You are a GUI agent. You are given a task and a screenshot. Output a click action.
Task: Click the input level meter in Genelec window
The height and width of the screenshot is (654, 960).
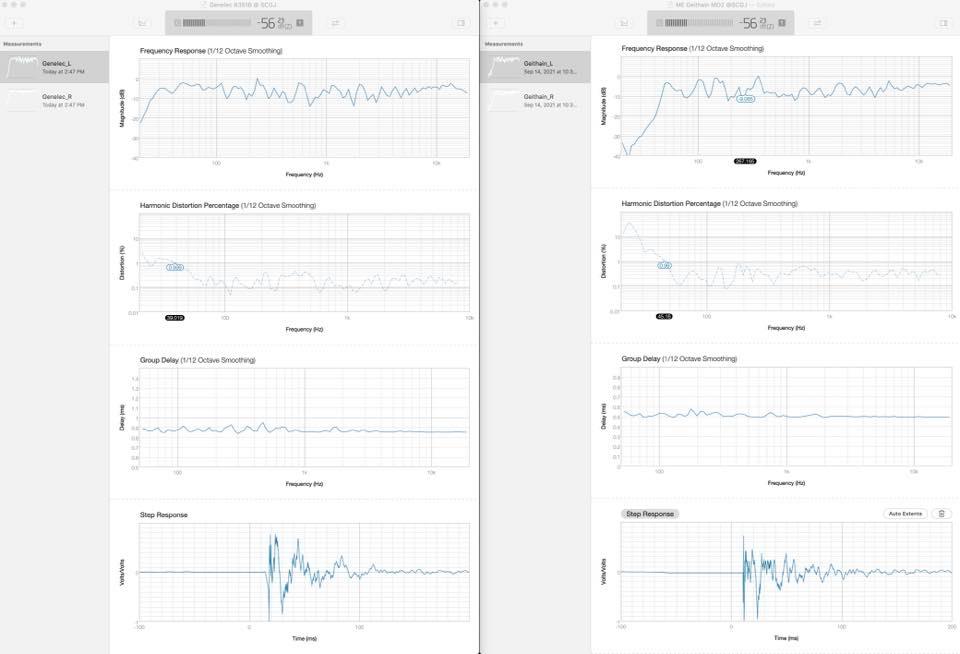(212, 23)
